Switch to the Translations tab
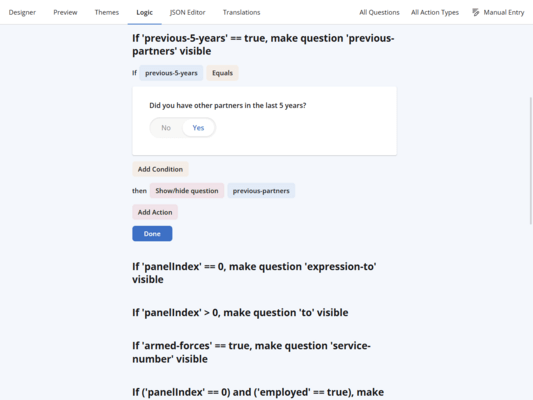Image resolution: width=533 pixels, height=400 pixels. click(x=241, y=13)
